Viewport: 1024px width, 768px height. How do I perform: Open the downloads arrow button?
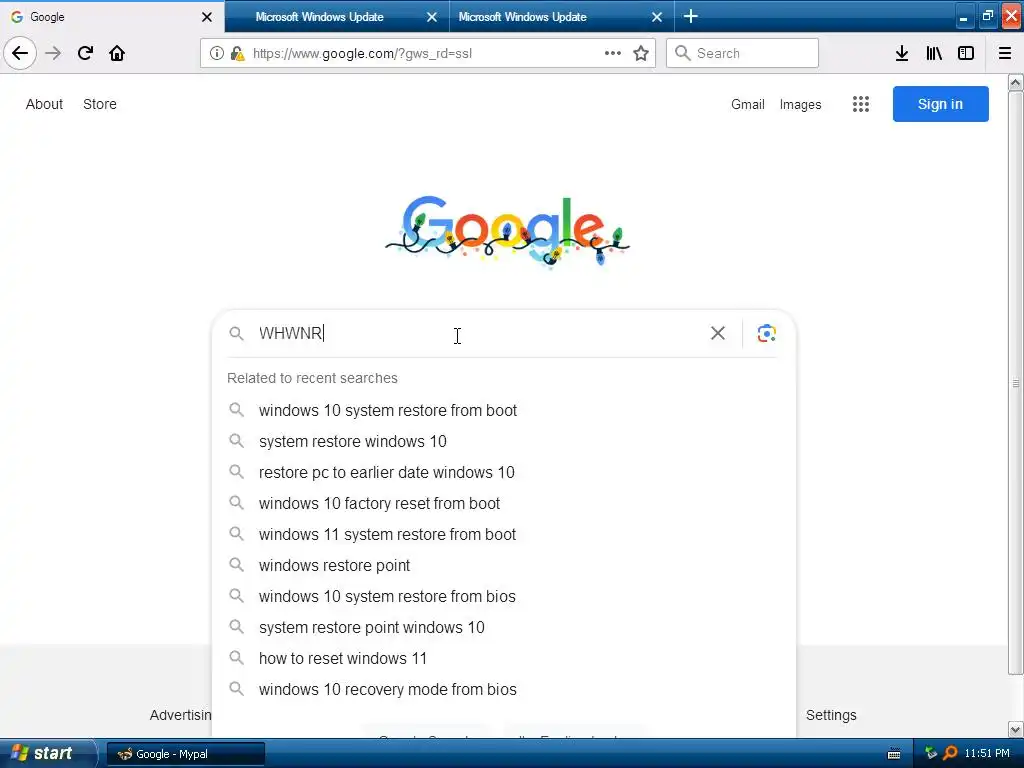coord(901,53)
